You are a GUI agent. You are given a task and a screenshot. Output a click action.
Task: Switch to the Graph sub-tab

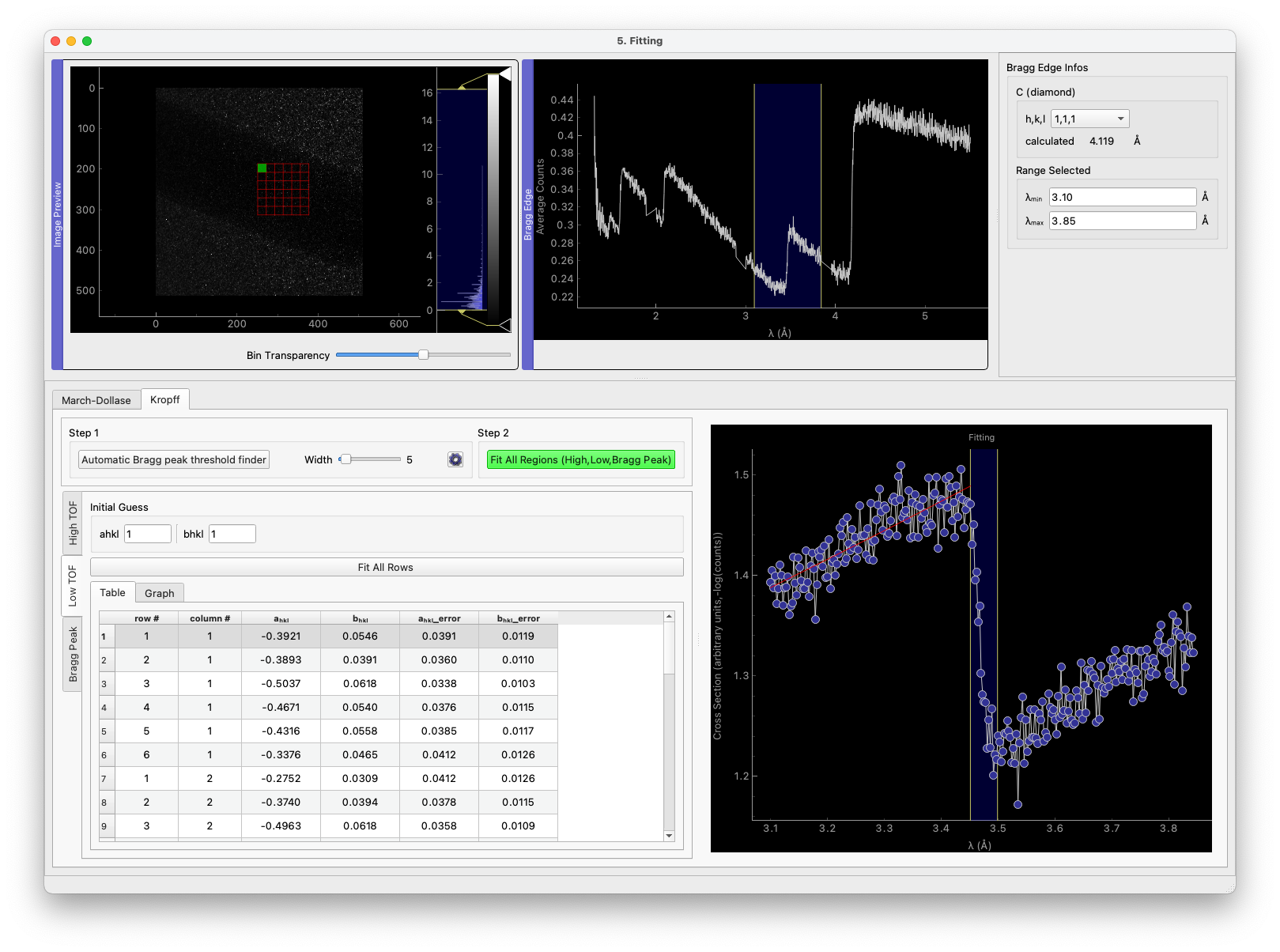point(159,593)
